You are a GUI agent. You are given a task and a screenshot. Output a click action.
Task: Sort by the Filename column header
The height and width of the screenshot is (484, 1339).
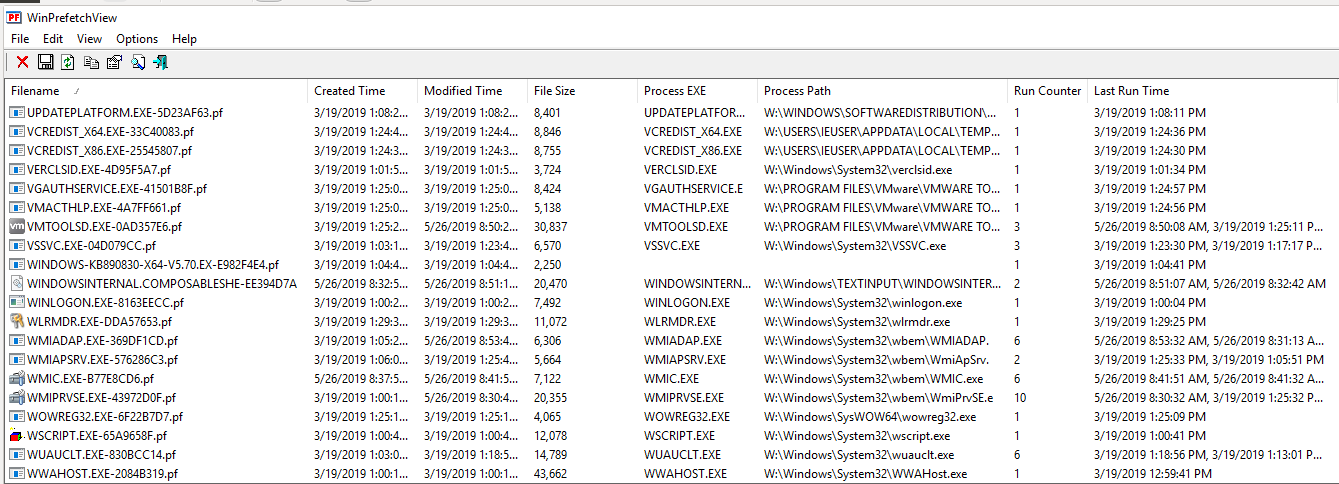click(x=35, y=91)
